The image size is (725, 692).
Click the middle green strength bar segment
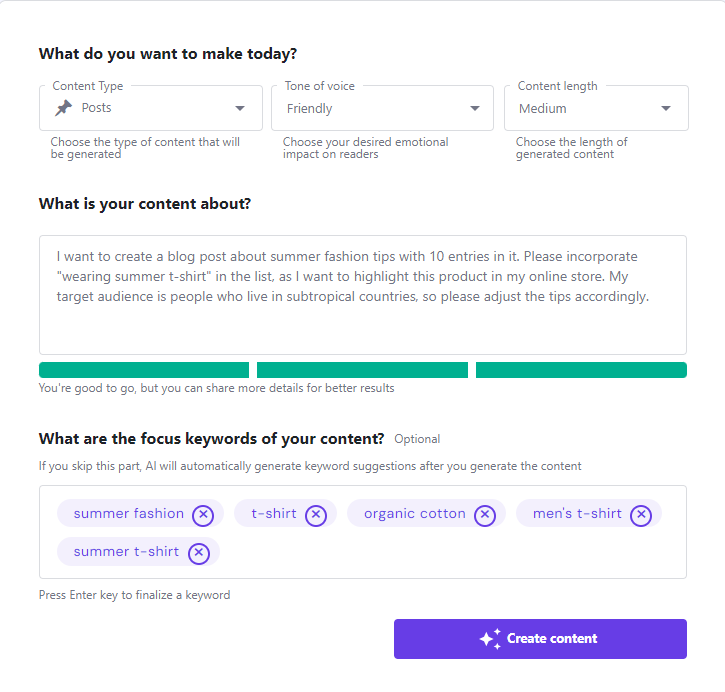point(362,370)
